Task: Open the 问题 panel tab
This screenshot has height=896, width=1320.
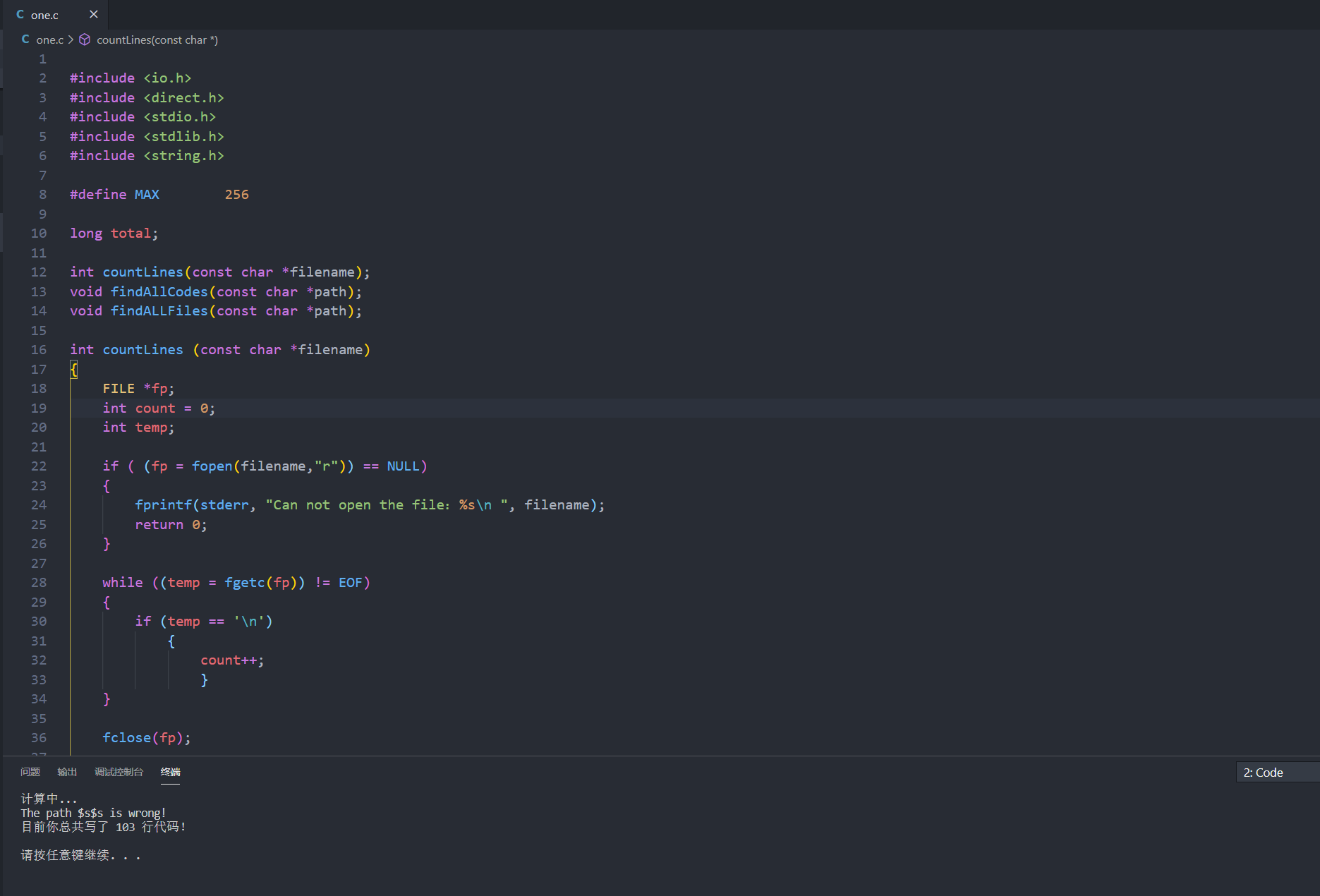Action: click(x=30, y=772)
